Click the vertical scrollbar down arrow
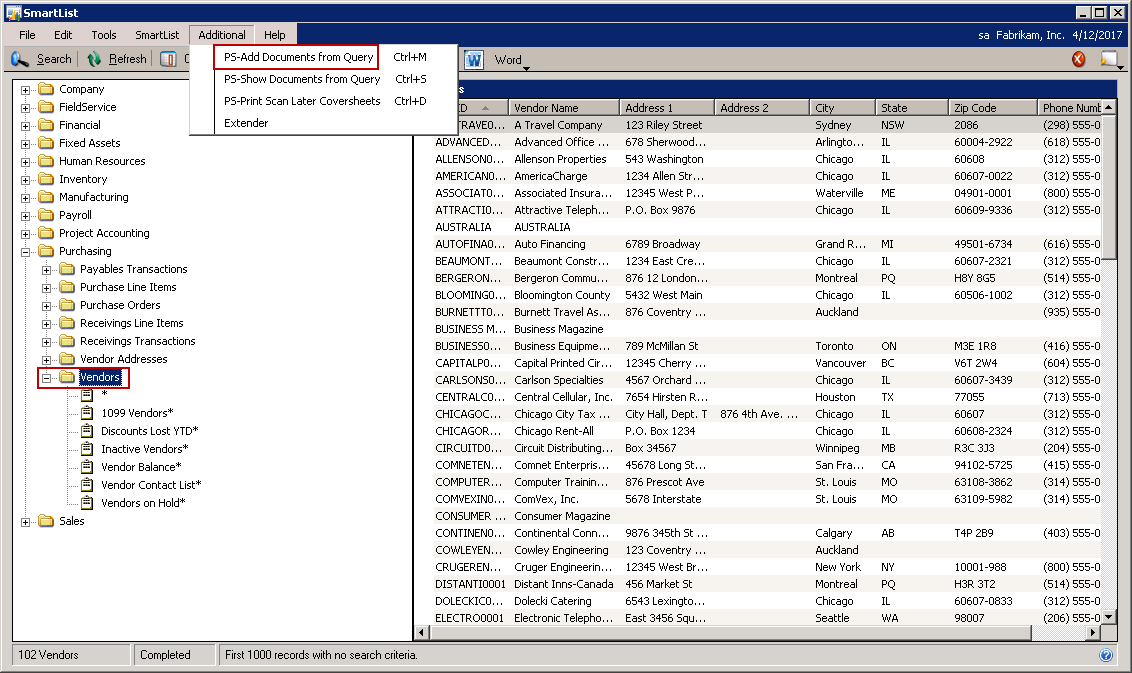Image resolution: width=1132 pixels, height=673 pixels. 1109,617
